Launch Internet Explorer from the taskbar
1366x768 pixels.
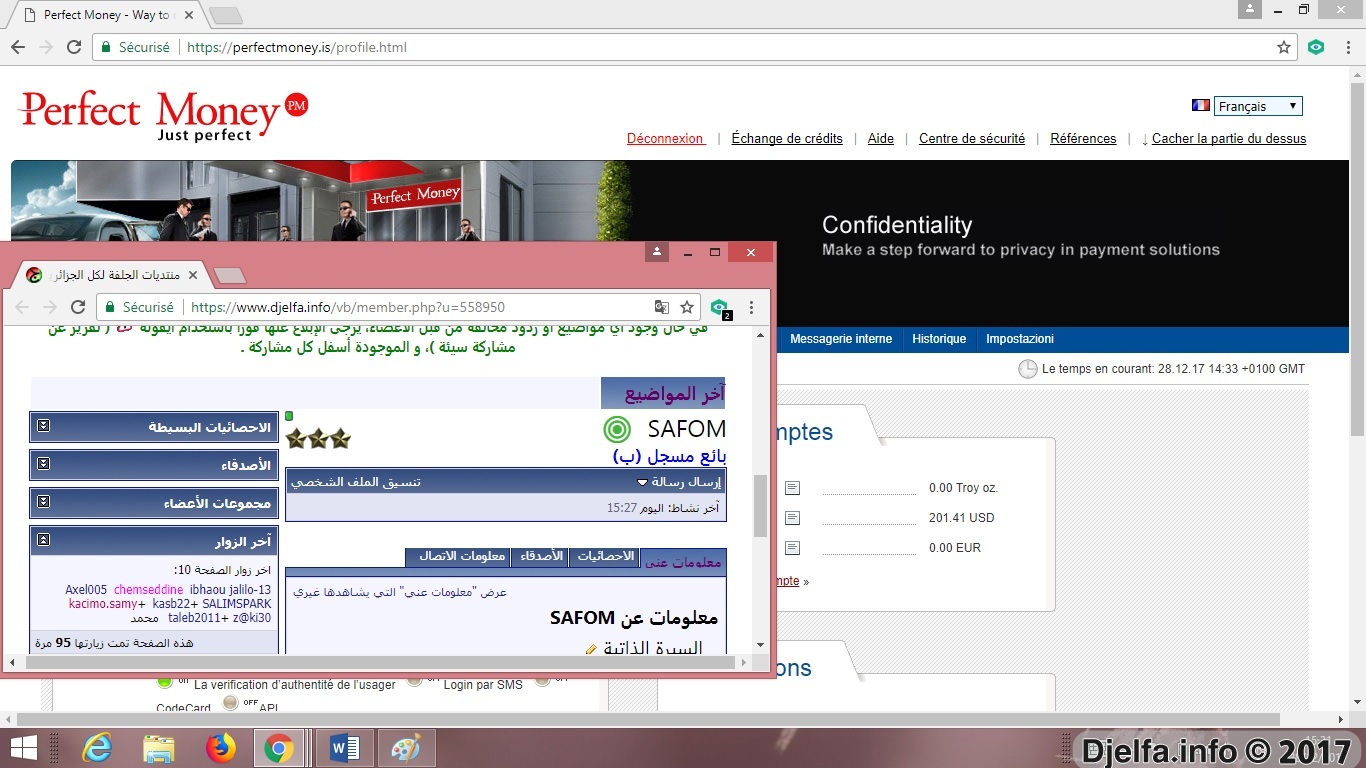97,748
